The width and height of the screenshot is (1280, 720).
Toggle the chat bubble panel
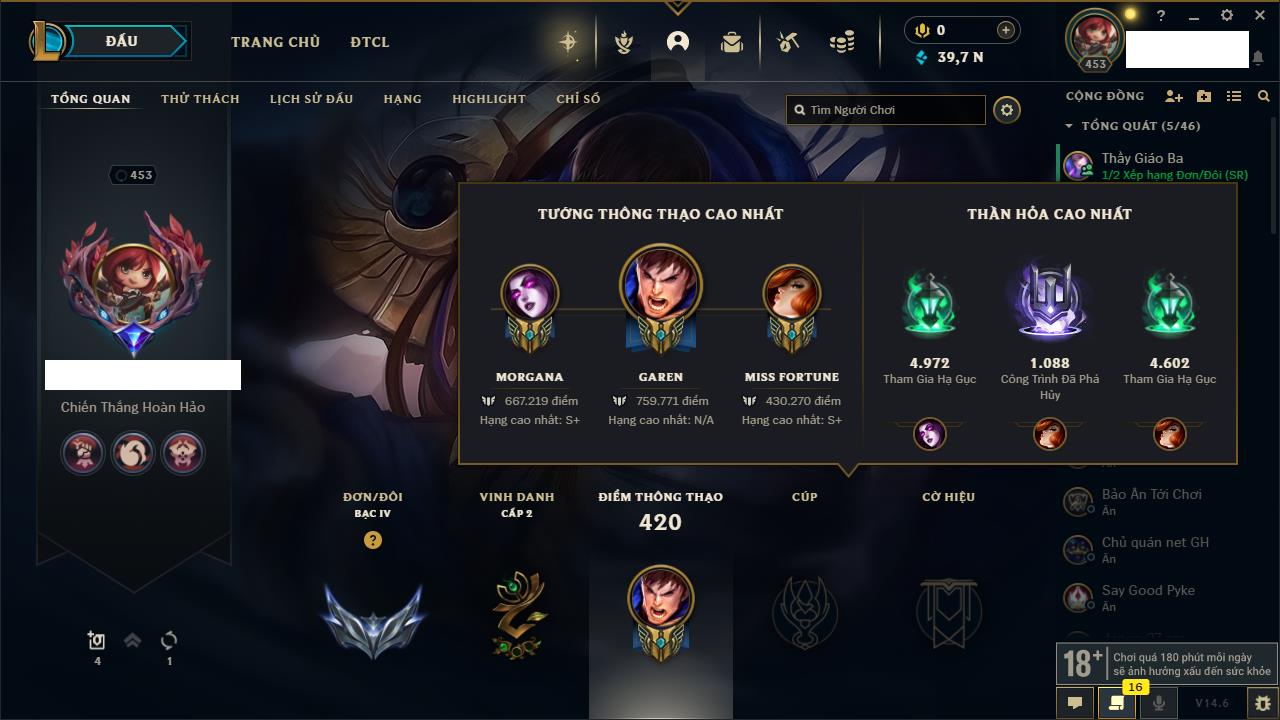(1075, 703)
